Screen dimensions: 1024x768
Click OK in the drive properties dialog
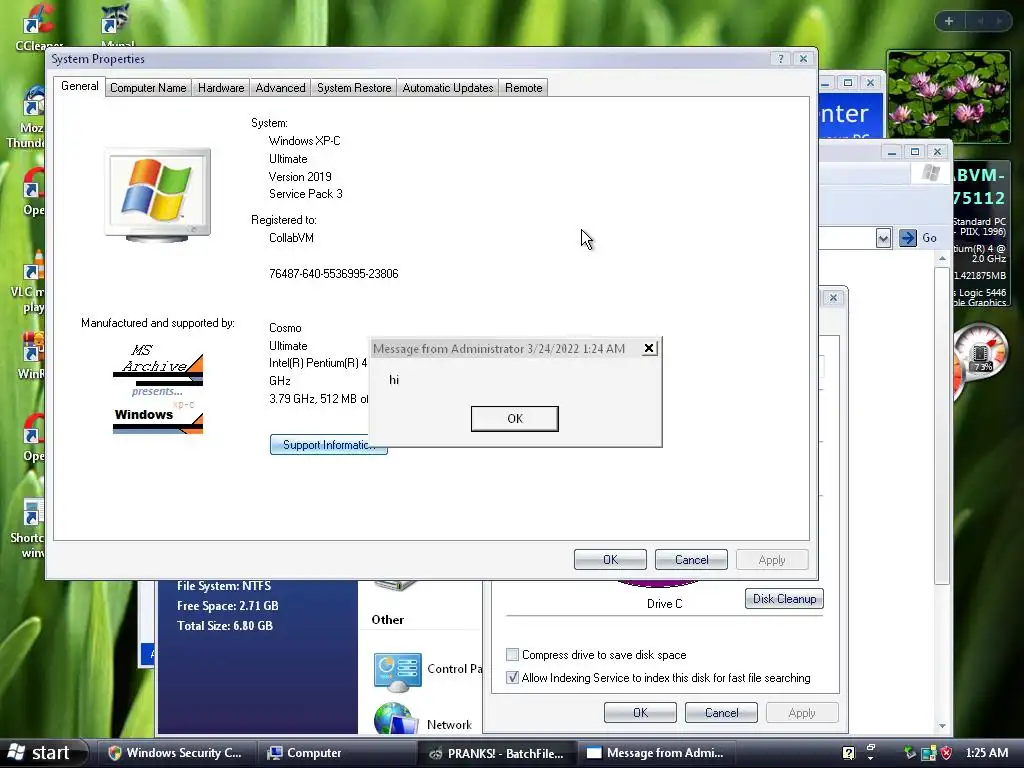[640, 713]
